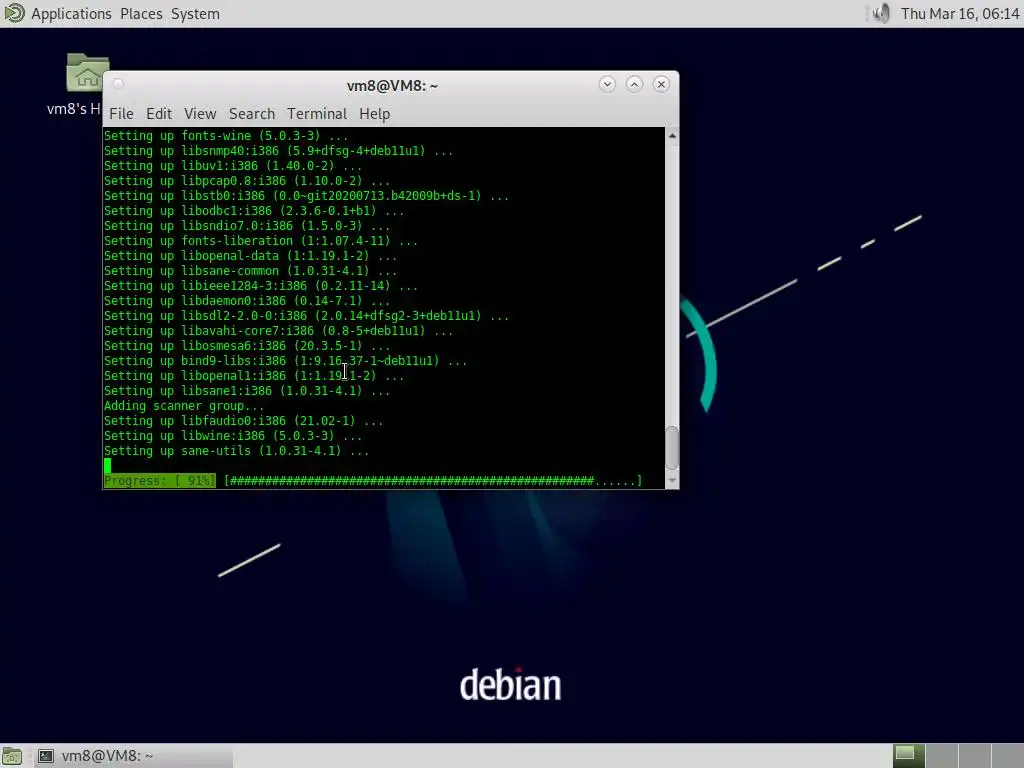This screenshot has height=768, width=1024.
Task: Click the clock showing Thu Mar 16, 06:14
Action: coord(960,14)
